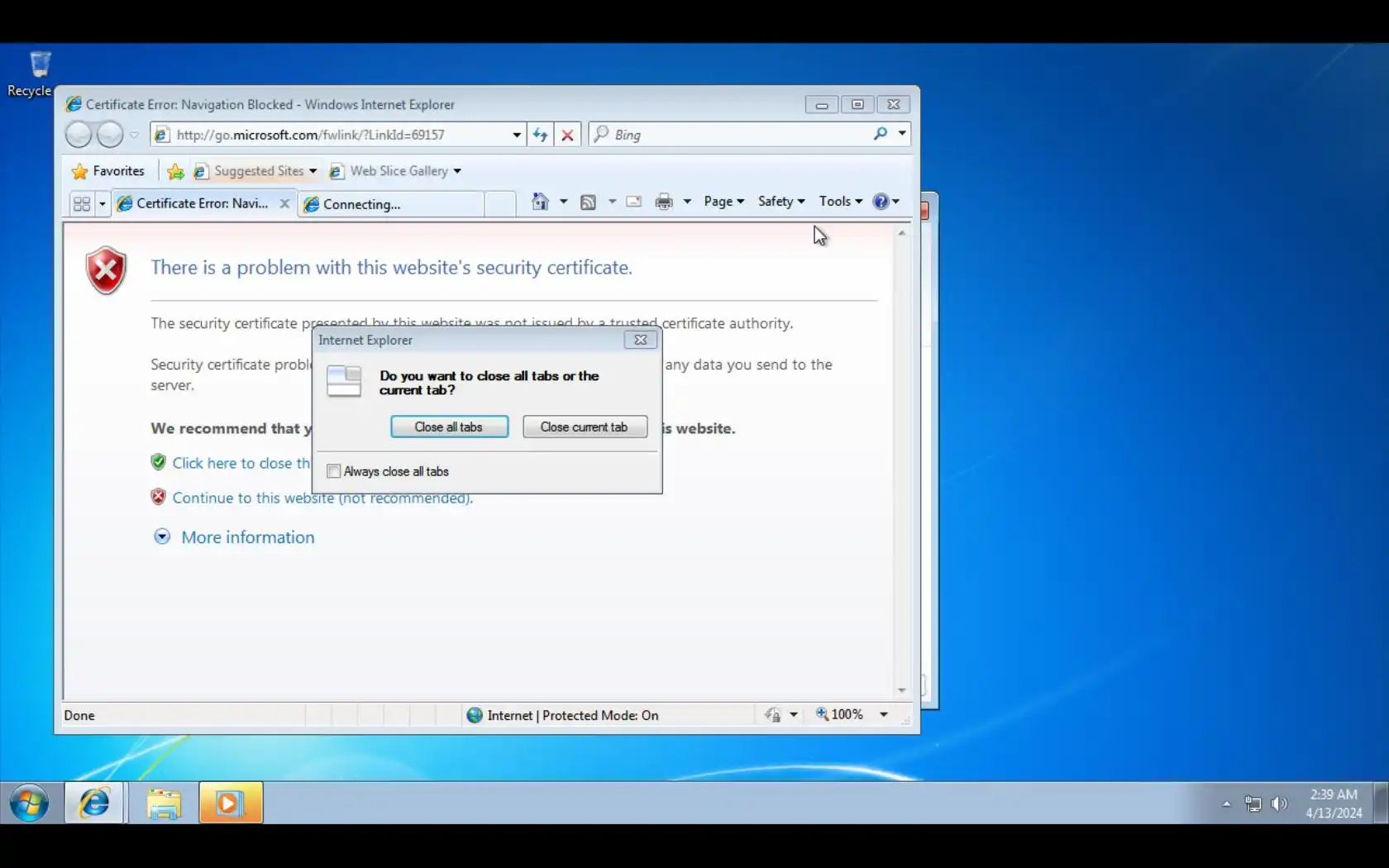Click the browser Forward arrow button

[110, 134]
